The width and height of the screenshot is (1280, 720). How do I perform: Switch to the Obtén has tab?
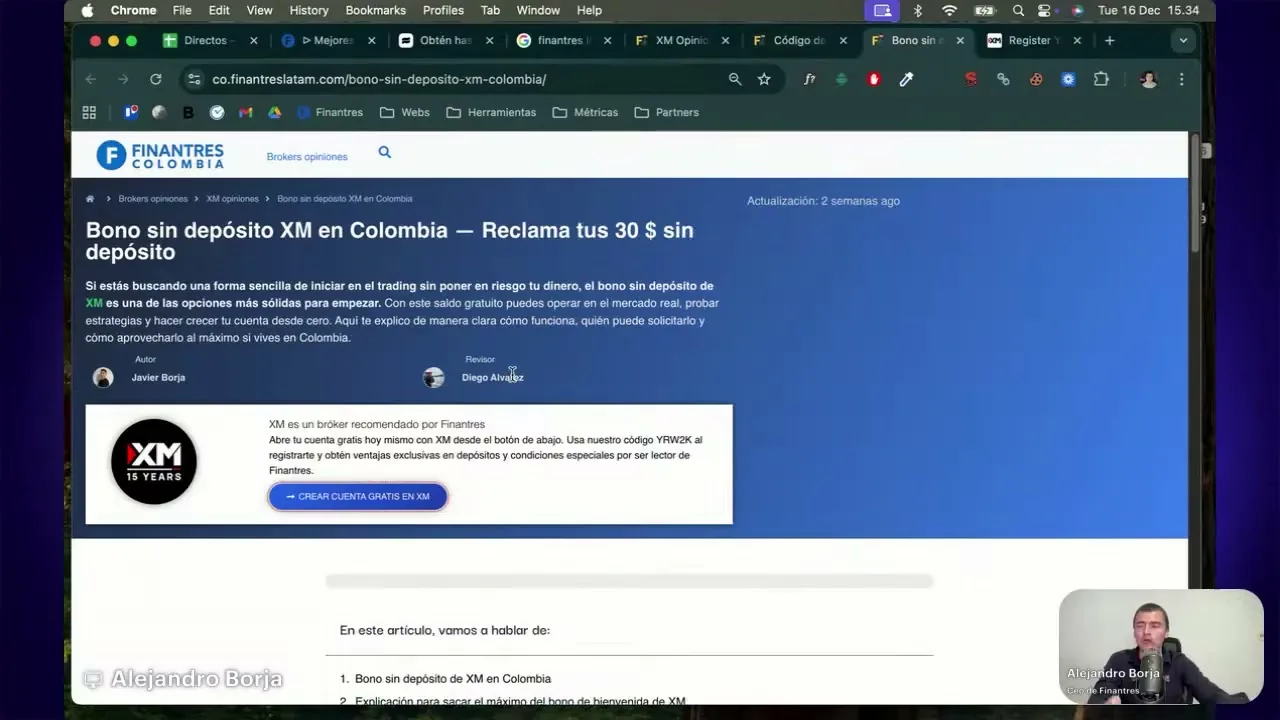click(445, 40)
